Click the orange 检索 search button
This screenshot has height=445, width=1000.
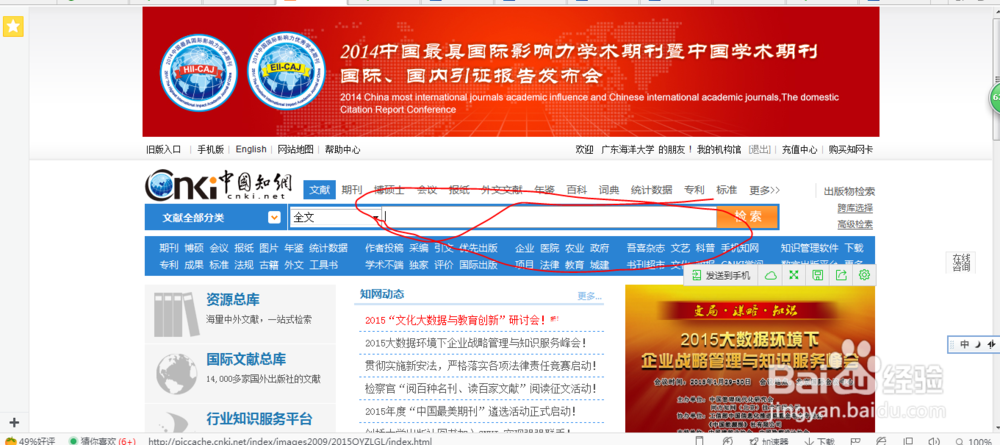[x=747, y=217]
